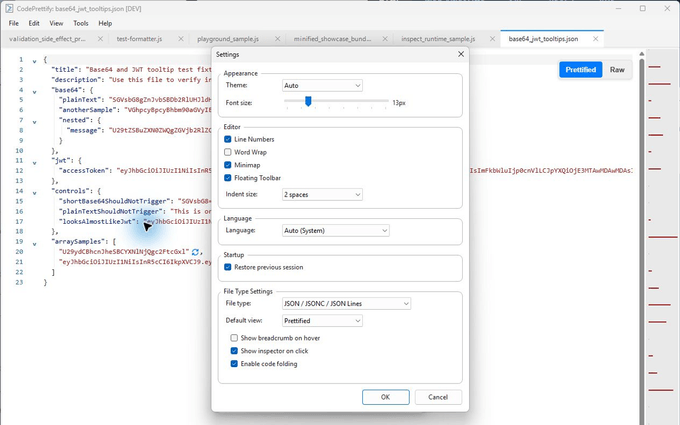Click the "anotherSample" key on line 6
The image size is (680, 425).
(89, 110)
